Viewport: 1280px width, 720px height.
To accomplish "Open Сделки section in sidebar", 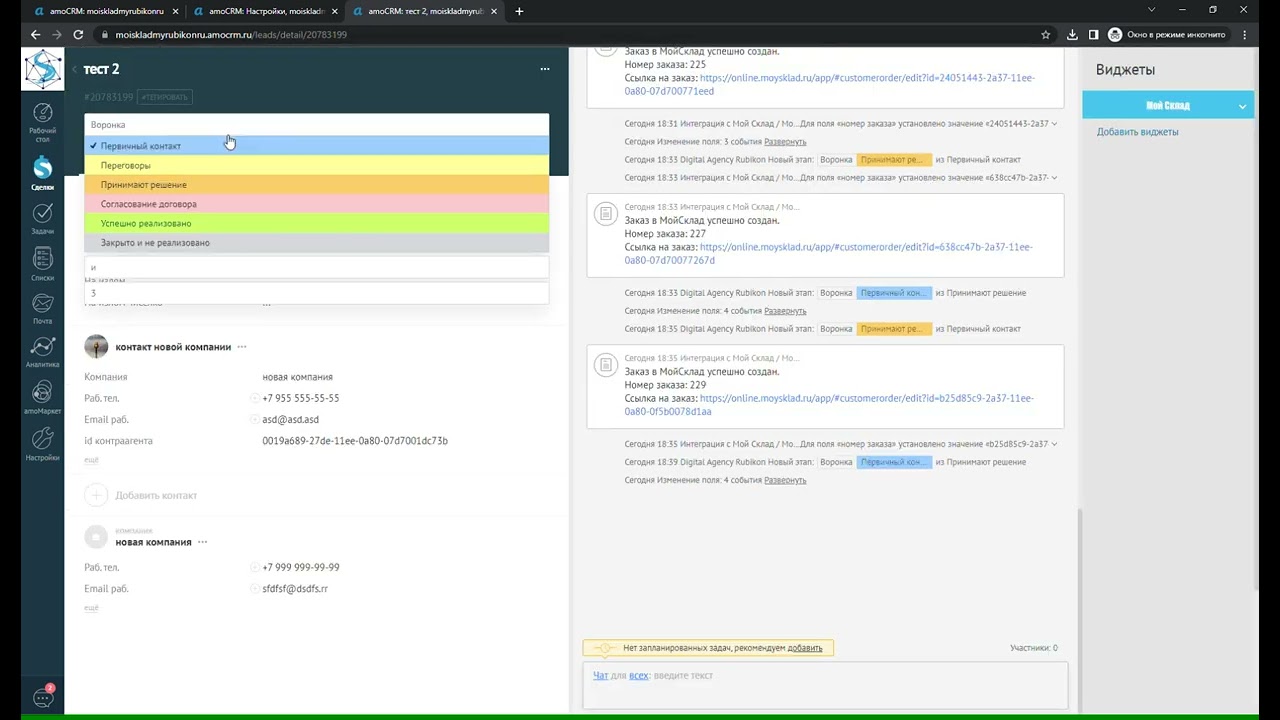I will click(42, 173).
